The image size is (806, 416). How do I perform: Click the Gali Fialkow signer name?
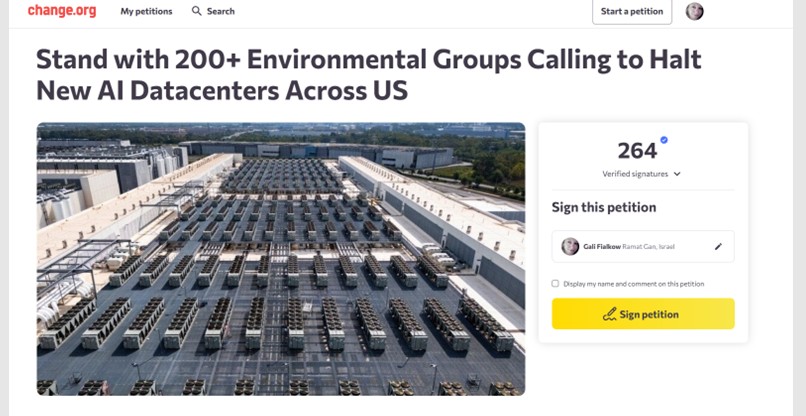click(603, 246)
